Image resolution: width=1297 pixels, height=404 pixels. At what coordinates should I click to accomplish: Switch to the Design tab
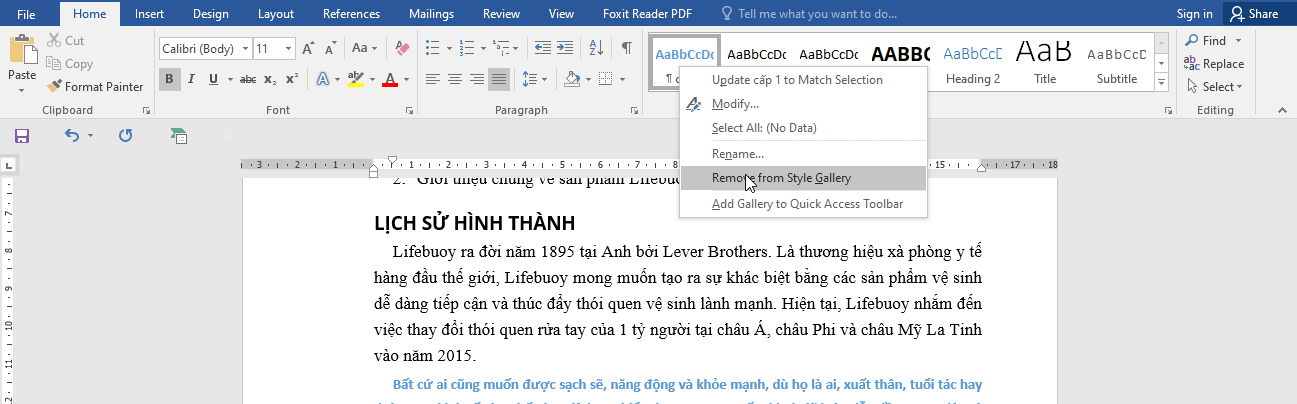210,14
